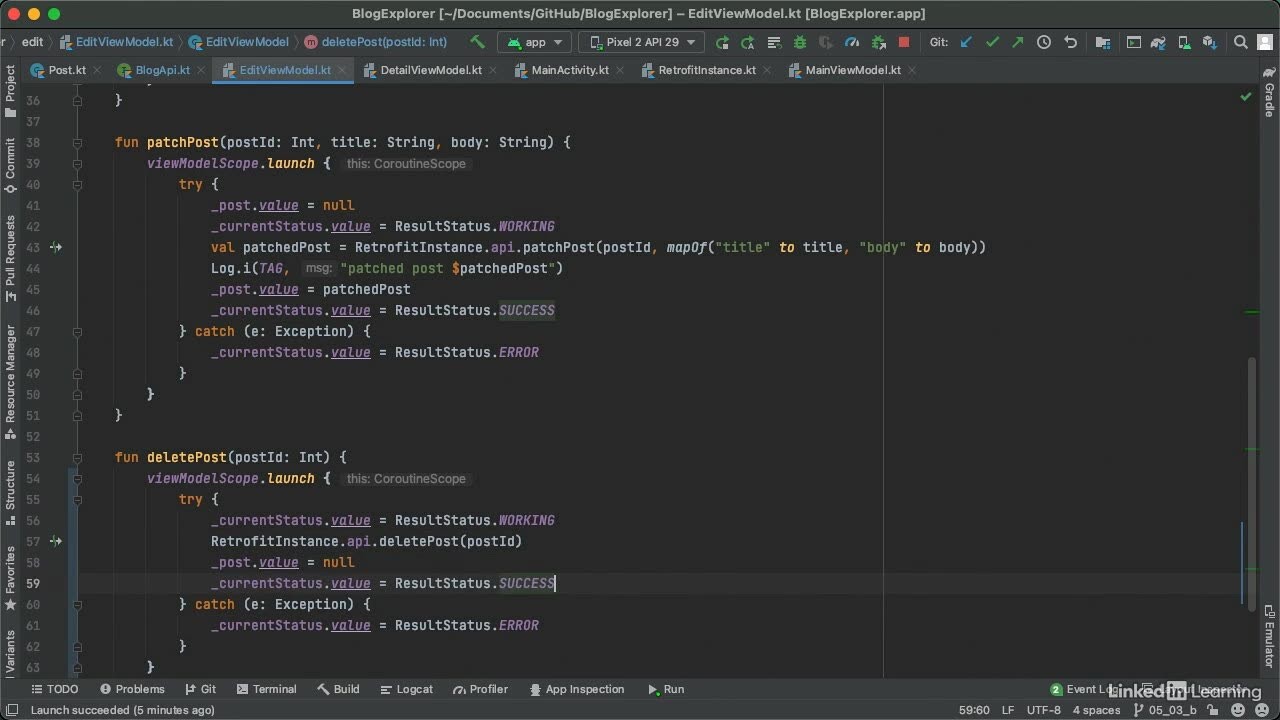Click Git Update Project blue arrow
Viewport: 1280px width, 720px height.
[x=966, y=42]
